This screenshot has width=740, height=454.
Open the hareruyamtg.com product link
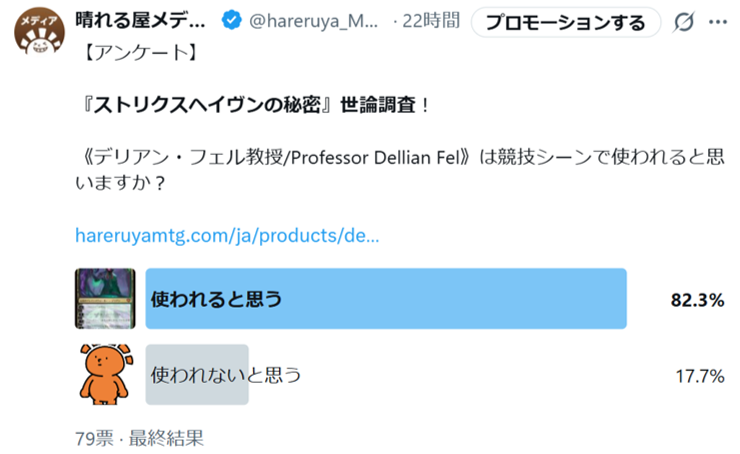(x=227, y=237)
